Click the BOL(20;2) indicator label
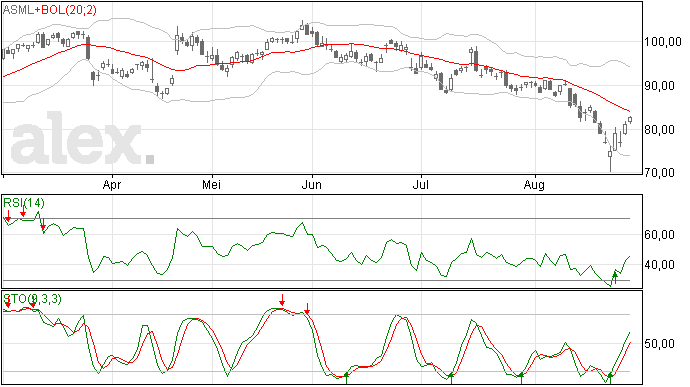The width and height of the screenshot is (690, 387). click(x=69, y=10)
